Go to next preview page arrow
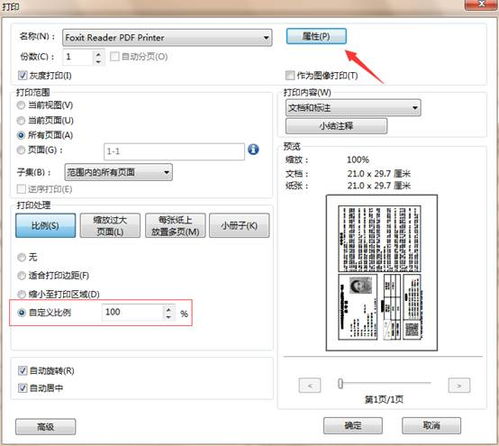The width and height of the screenshot is (499, 446). click(x=459, y=386)
